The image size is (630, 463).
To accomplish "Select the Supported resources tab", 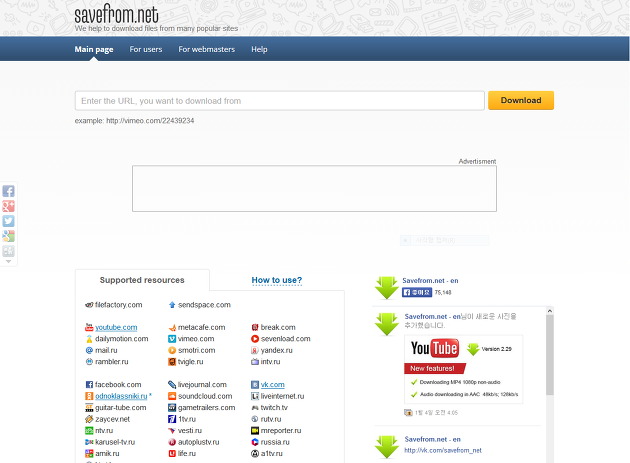I will tap(142, 280).
